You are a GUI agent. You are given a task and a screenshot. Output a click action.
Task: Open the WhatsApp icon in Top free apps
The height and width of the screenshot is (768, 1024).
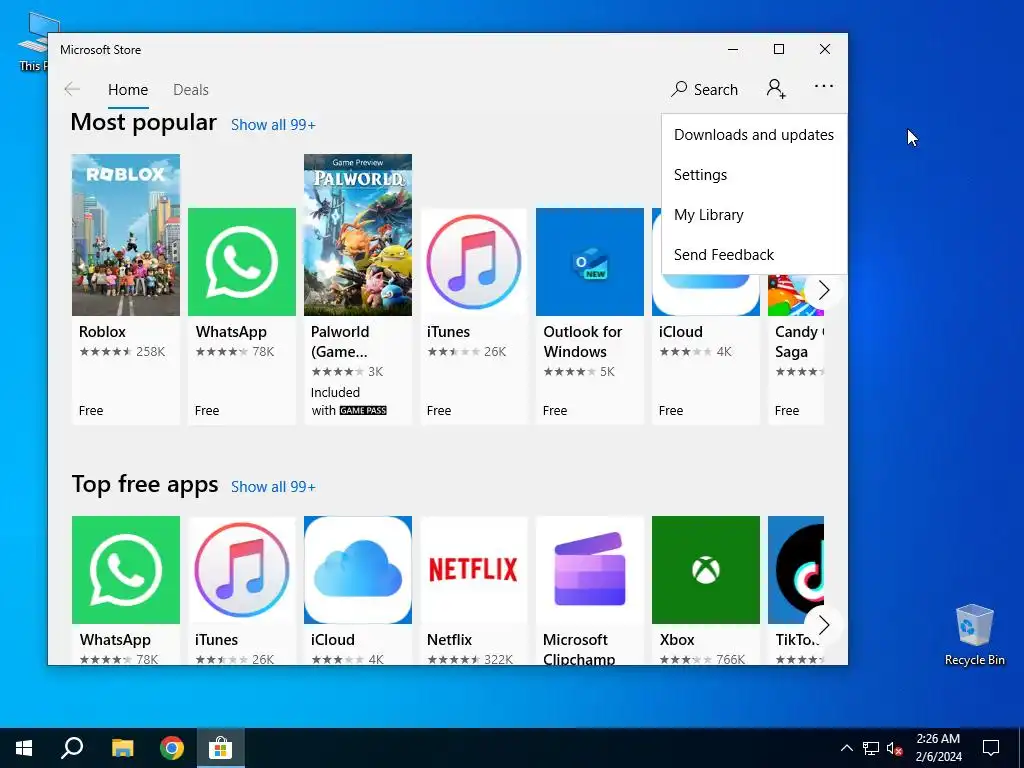tap(125, 570)
